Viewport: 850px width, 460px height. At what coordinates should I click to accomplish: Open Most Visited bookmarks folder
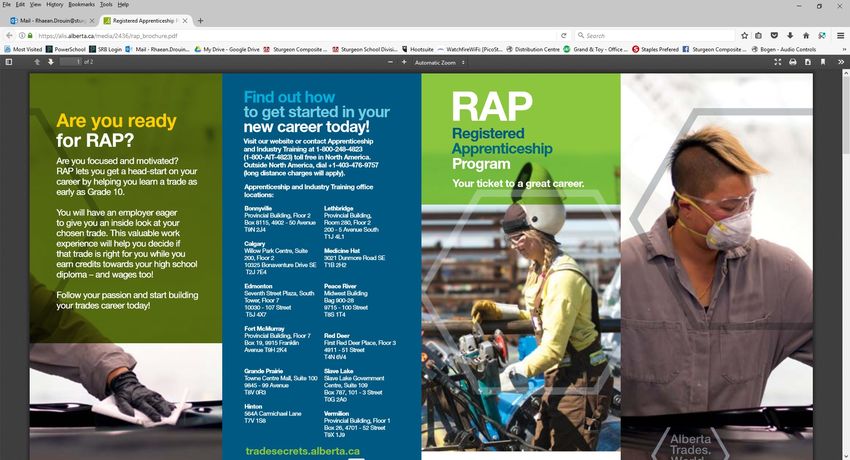[x=23, y=49]
